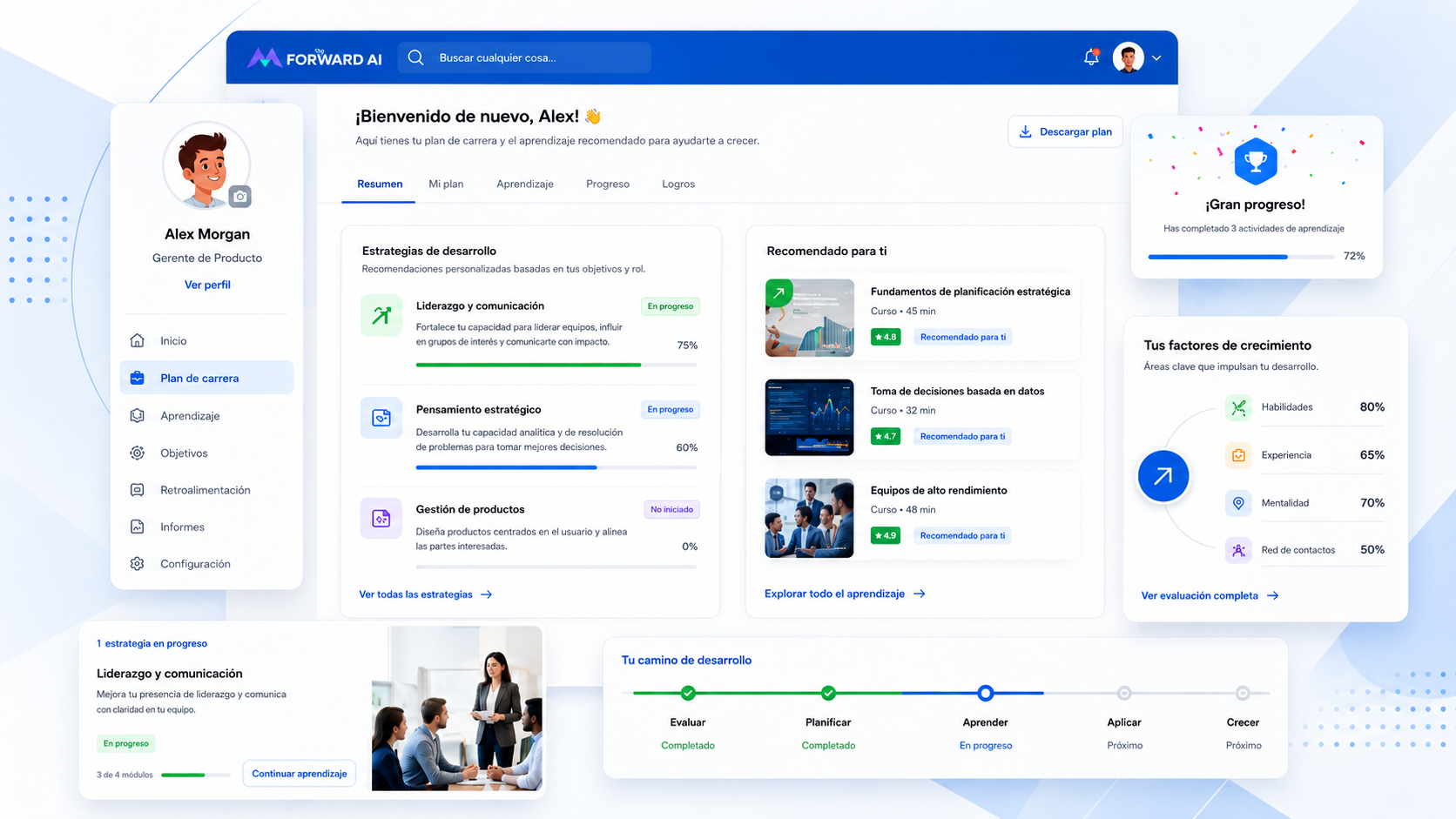
Task: Click the meeting photo in Liderazgo card
Action: coord(457,708)
